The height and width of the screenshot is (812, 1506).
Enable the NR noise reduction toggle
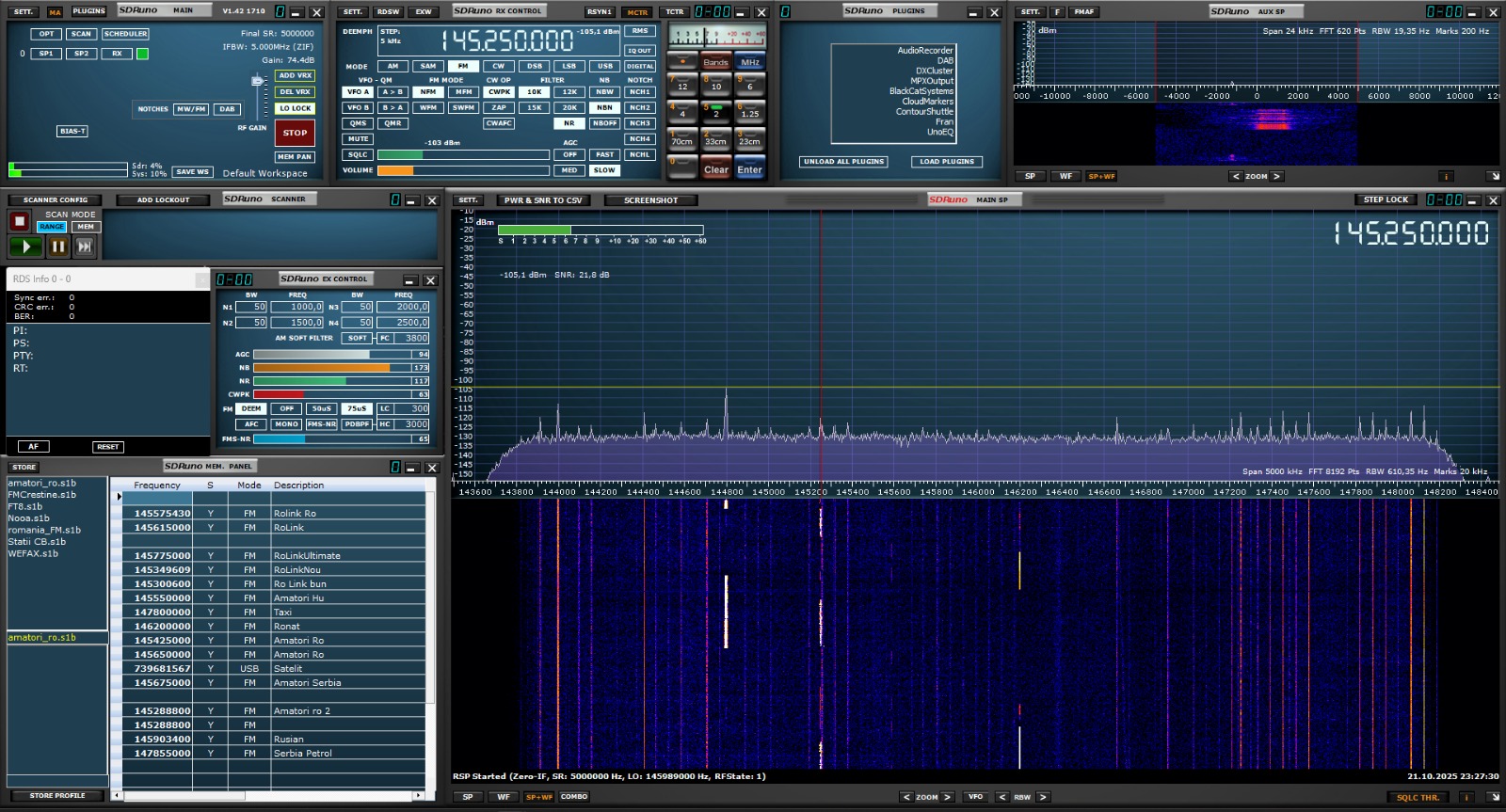click(x=569, y=123)
